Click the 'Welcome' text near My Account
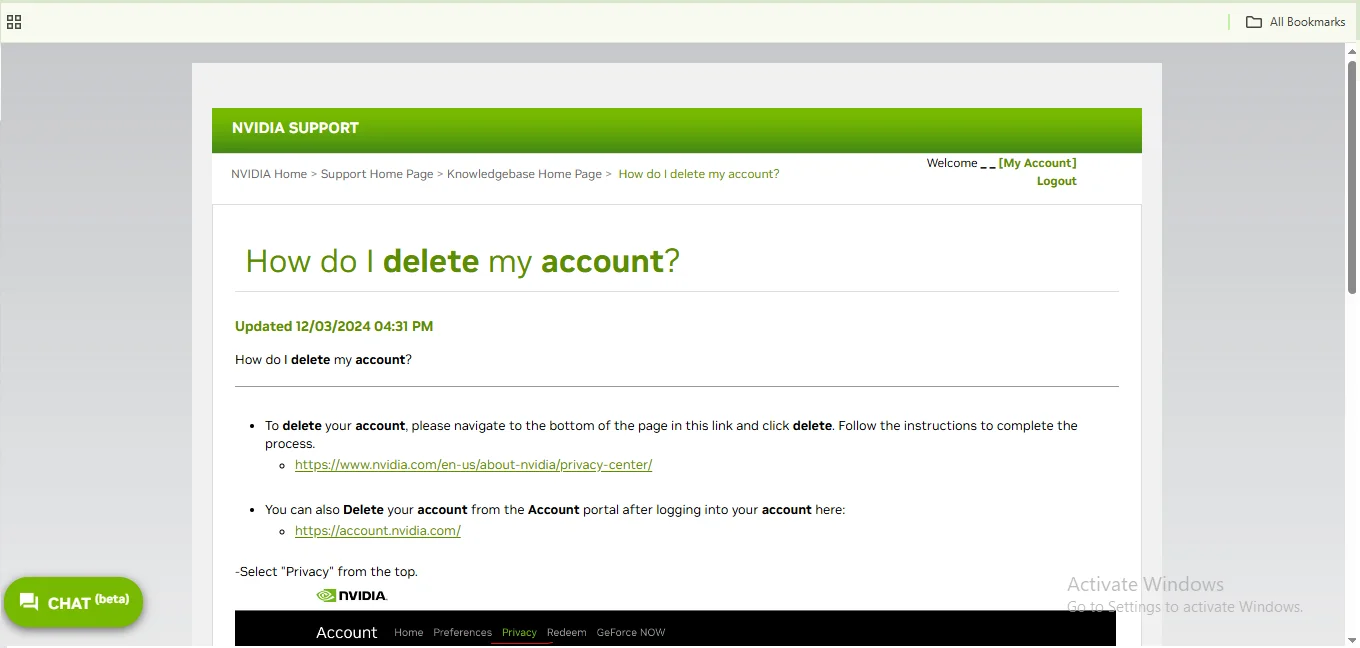 [x=951, y=163]
